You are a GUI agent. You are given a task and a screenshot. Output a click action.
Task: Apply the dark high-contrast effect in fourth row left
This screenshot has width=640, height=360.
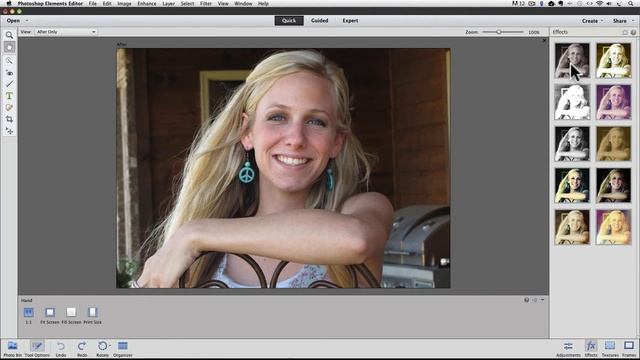tap(572, 185)
